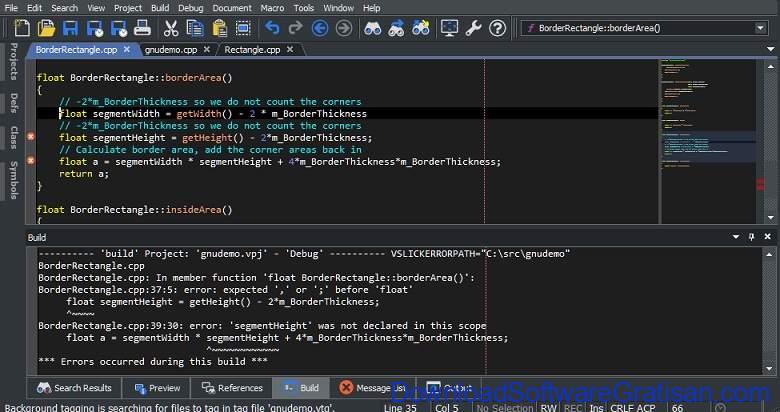Jump to the BorderRectangle.cpp:37:5 error line

(226, 290)
